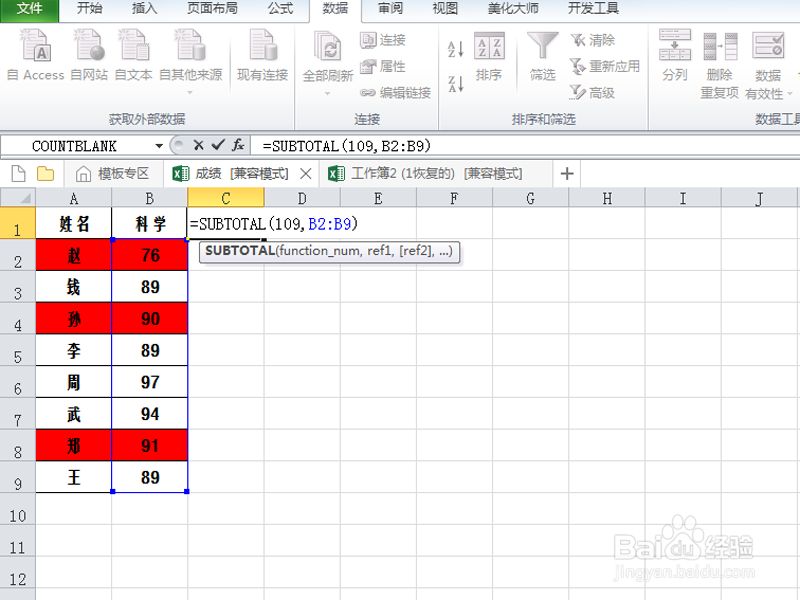Open the 模板专区 template tab

point(113,174)
